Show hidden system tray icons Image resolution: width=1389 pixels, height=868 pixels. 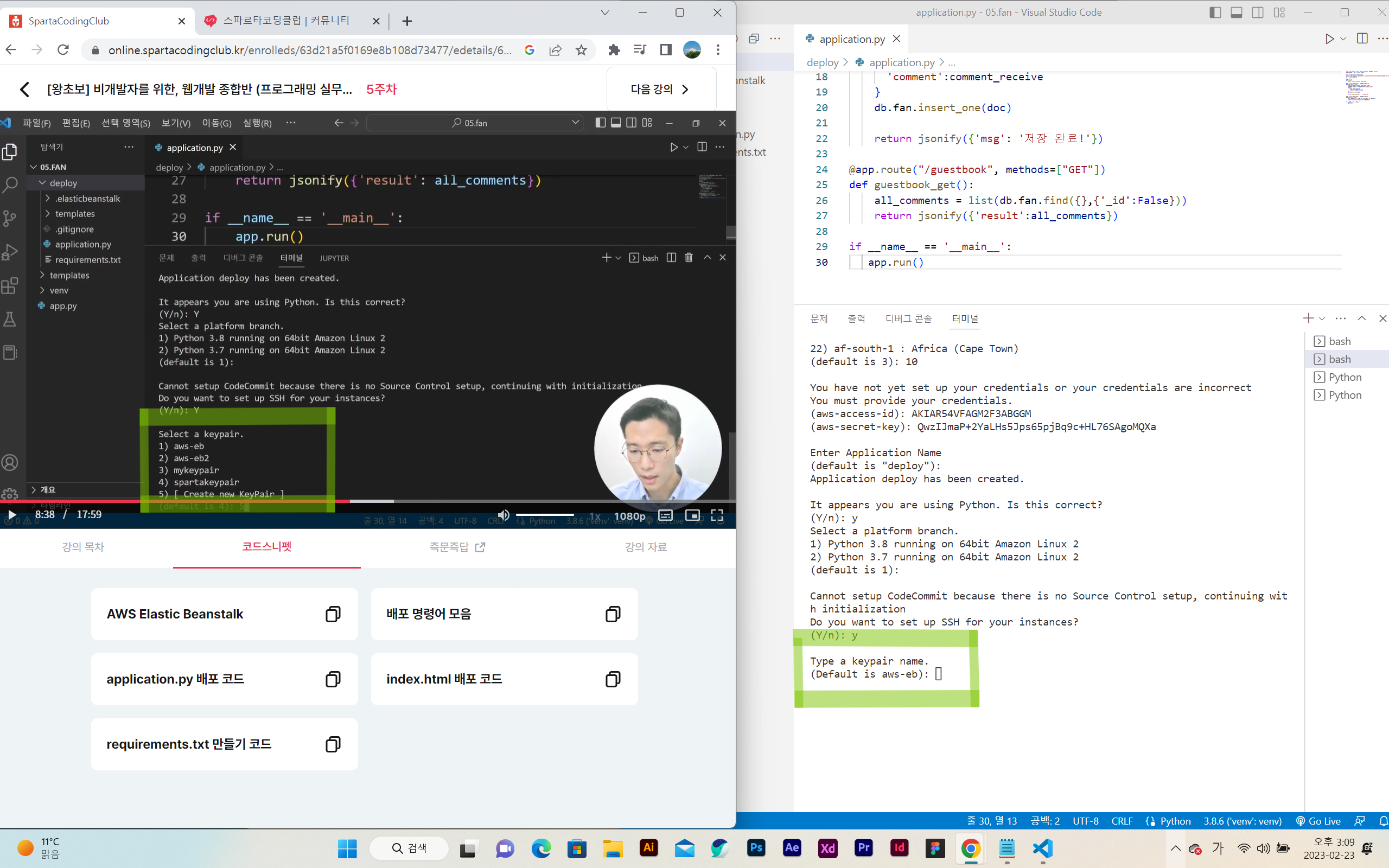(x=1175, y=848)
